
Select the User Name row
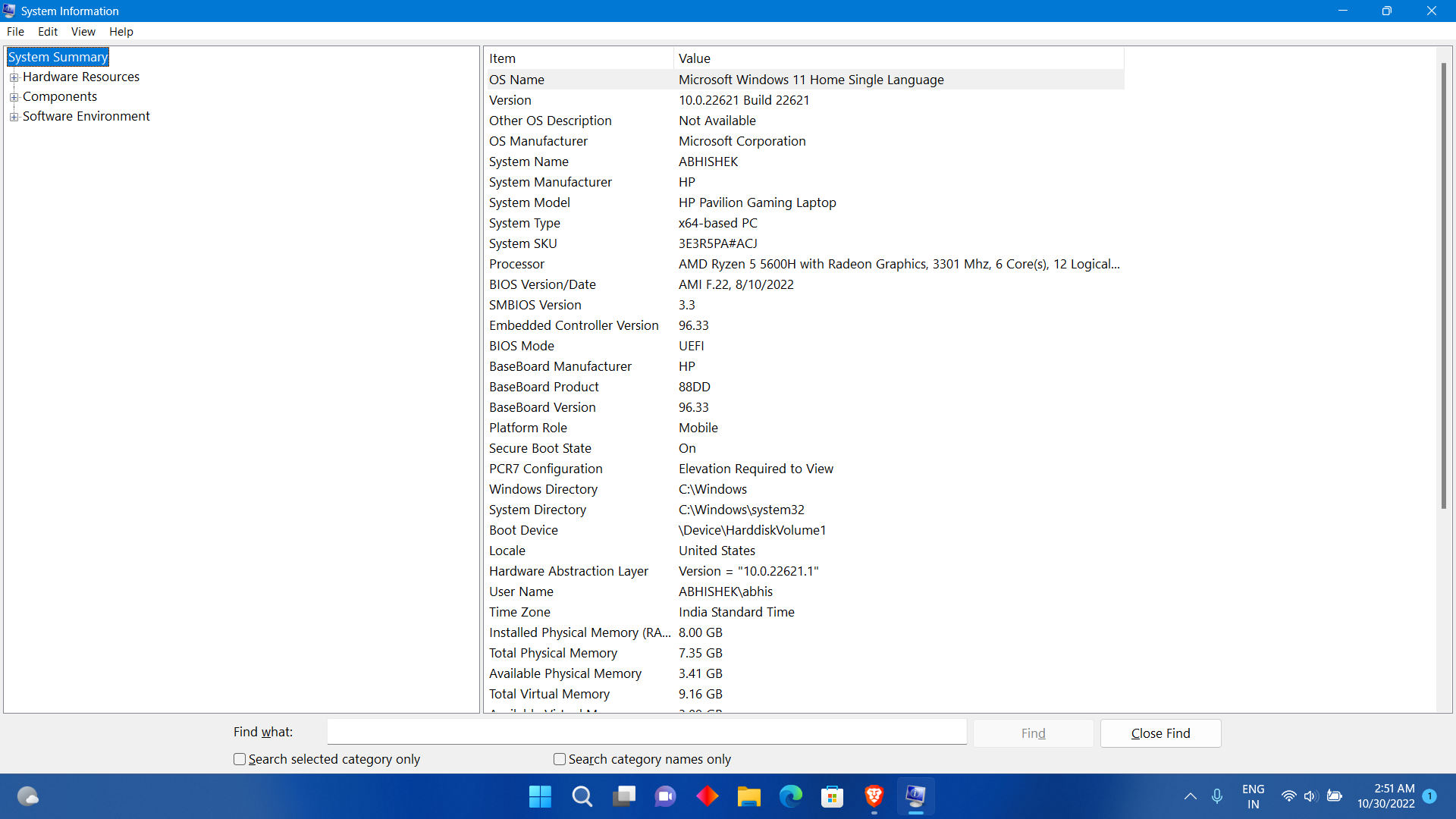pos(805,591)
